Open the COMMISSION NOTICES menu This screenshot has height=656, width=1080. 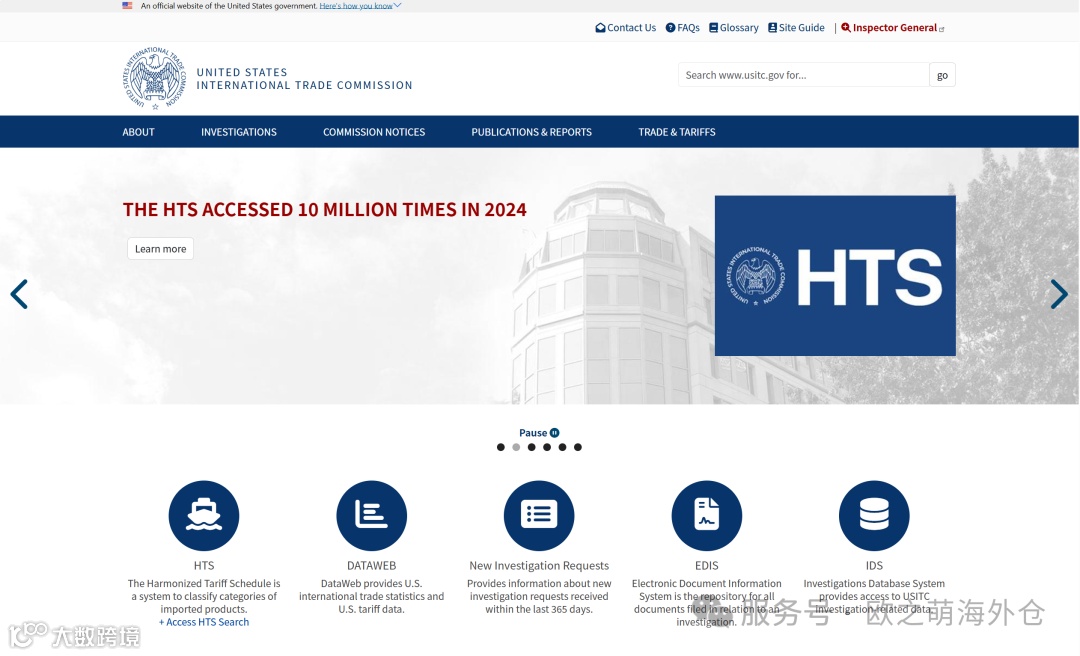(x=374, y=132)
